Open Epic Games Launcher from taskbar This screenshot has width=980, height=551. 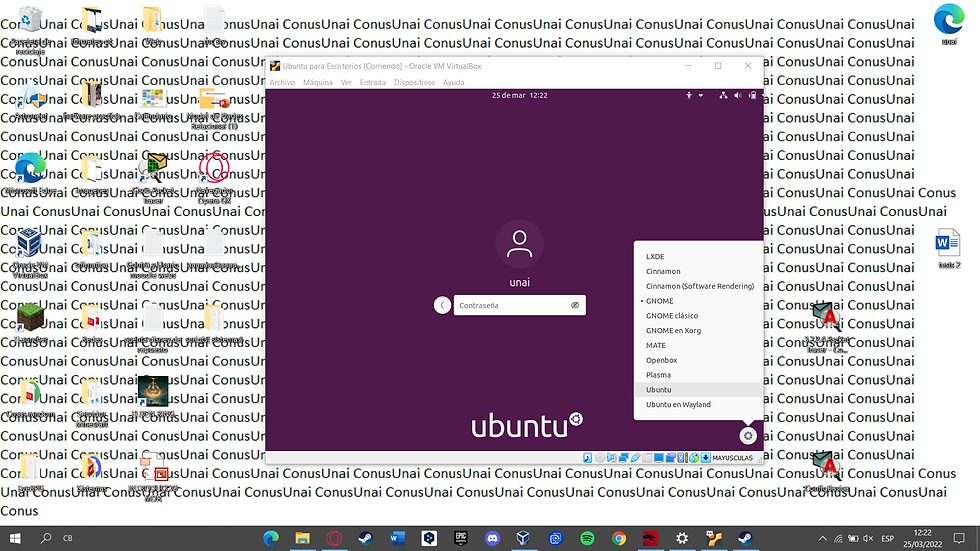pyautogui.click(x=461, y=538)
